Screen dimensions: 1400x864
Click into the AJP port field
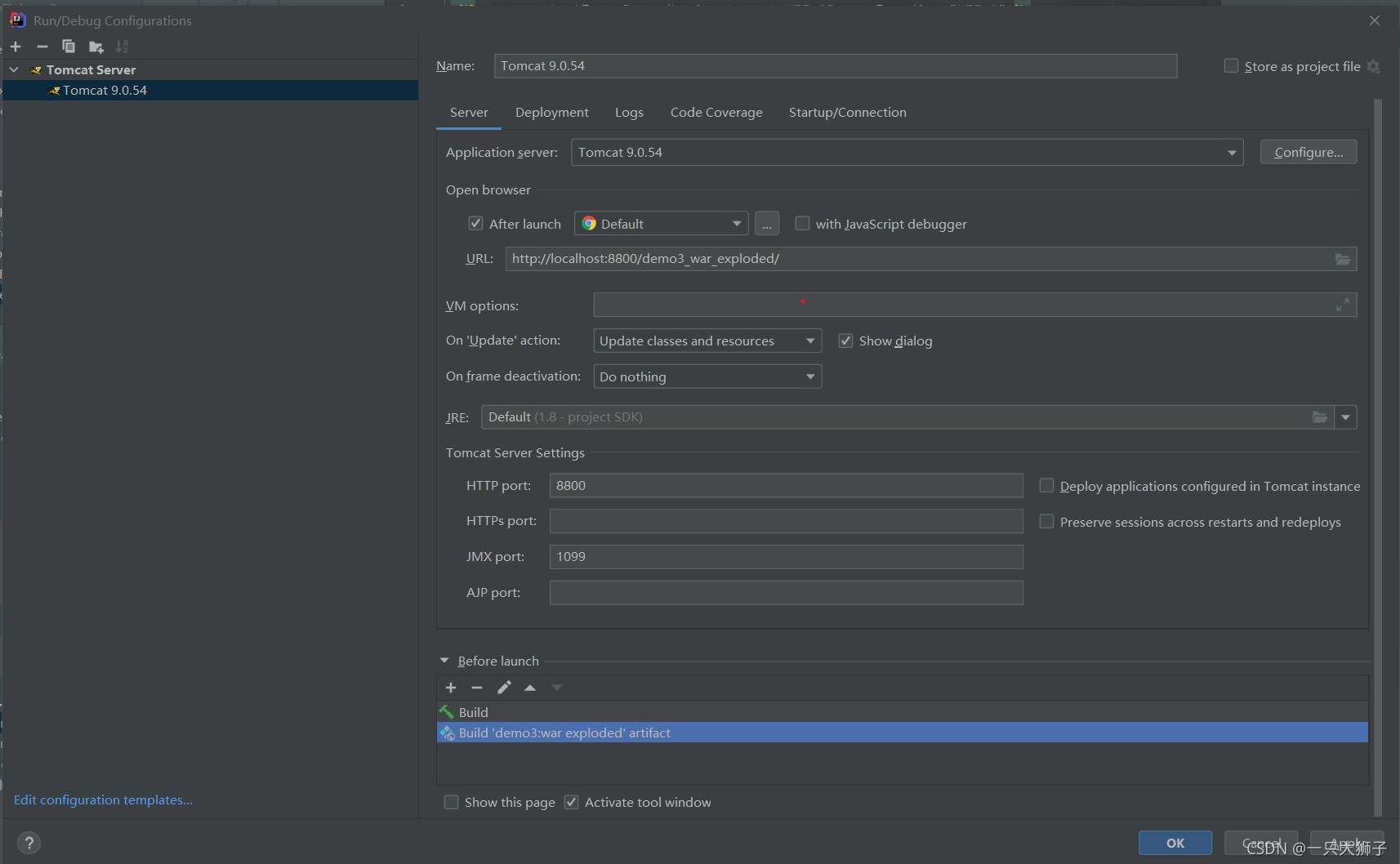[x=786, y=593]
